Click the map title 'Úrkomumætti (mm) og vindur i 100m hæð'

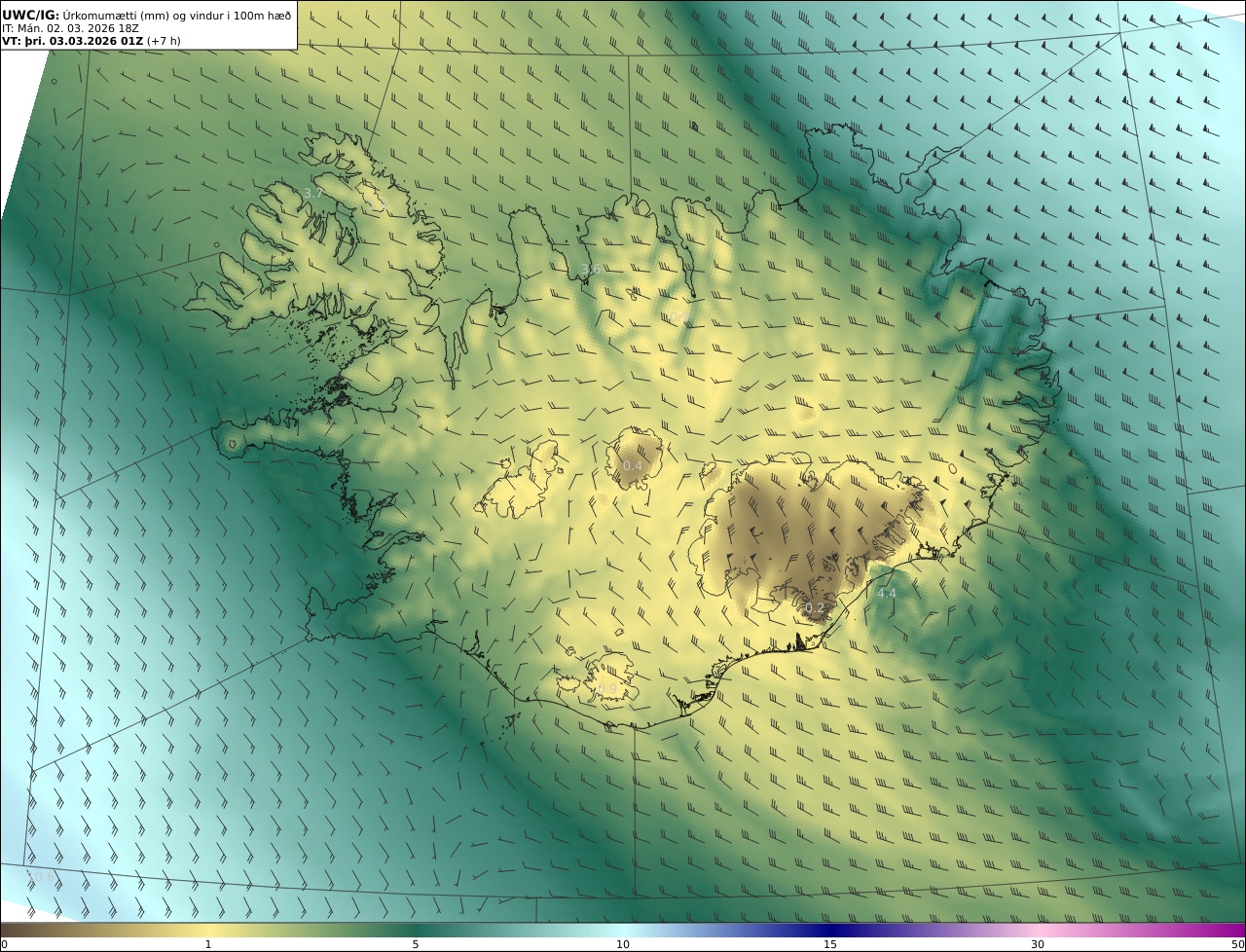click(x=176, y=16)
